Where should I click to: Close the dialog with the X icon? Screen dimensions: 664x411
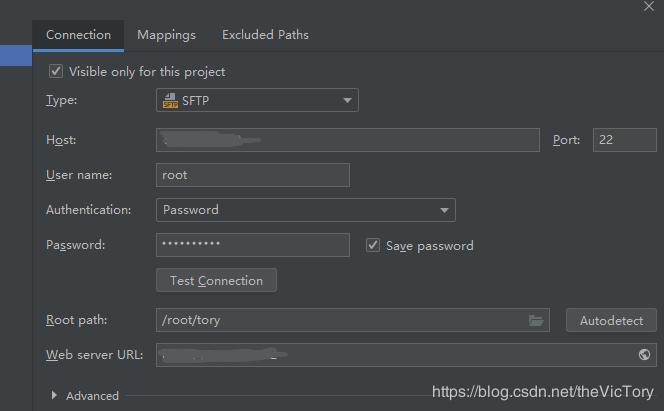646,6
